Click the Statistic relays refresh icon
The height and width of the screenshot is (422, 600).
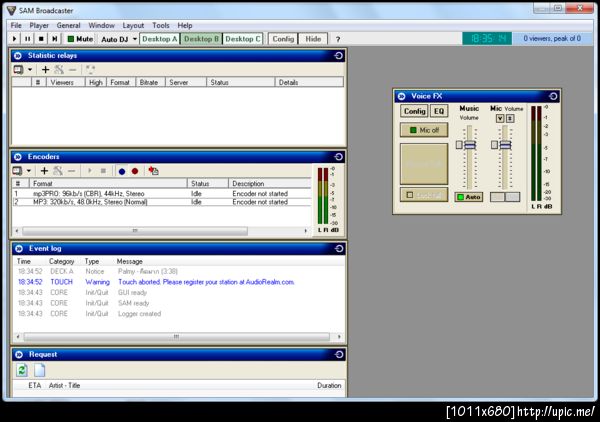click(90, 70)
